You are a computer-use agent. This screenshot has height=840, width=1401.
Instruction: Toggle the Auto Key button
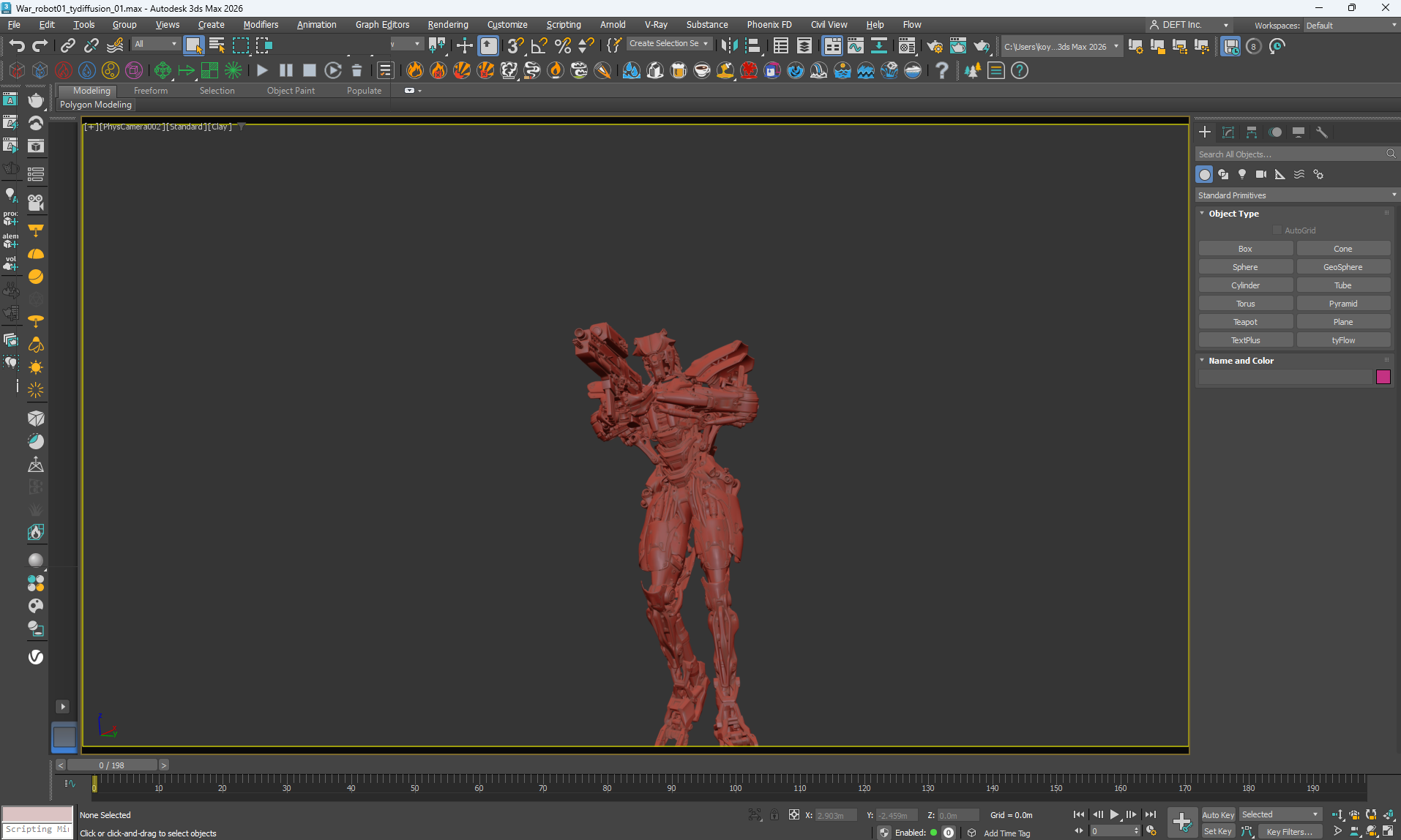[1218, 815]
